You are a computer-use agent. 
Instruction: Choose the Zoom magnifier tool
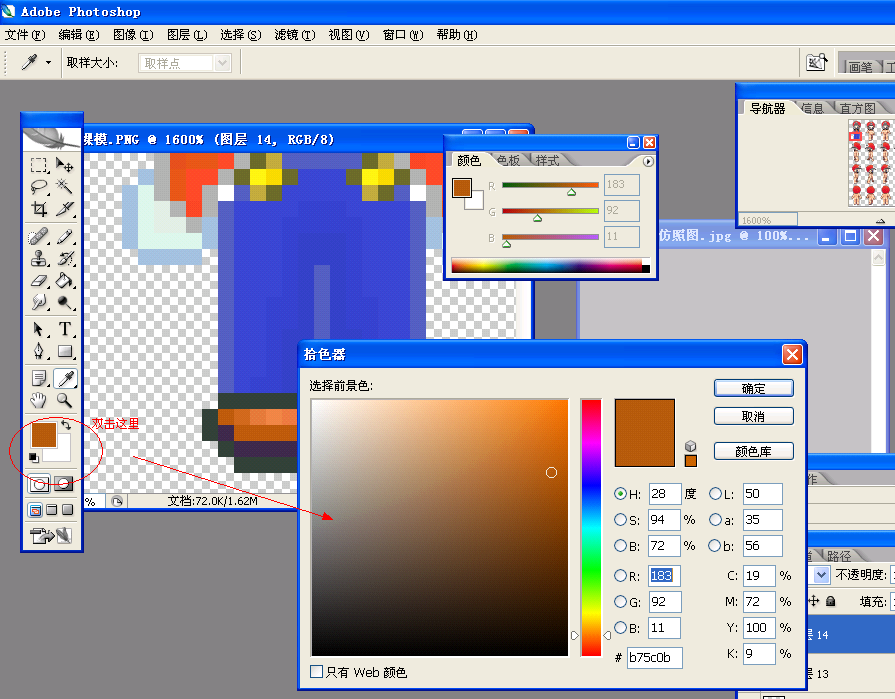pyautogui.click(x=64, y=400)
